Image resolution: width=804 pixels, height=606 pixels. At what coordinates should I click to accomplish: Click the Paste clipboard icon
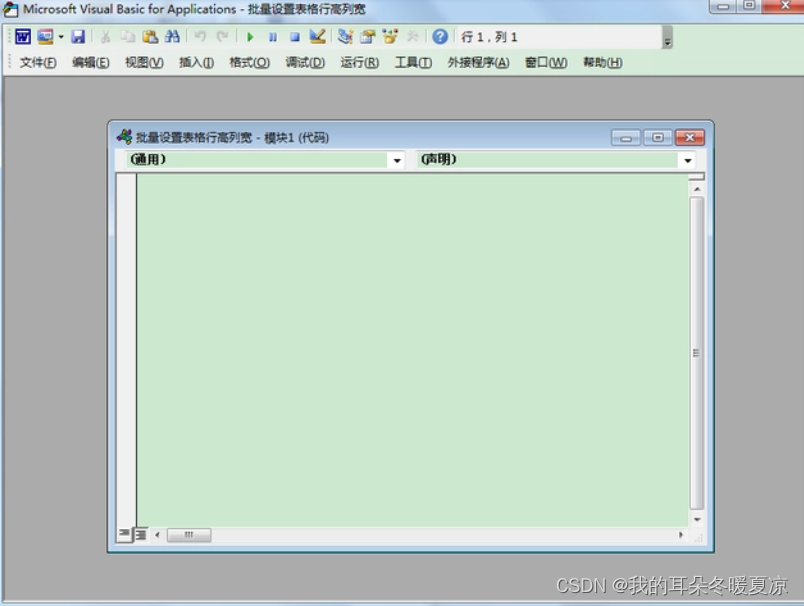(x=150, y=37)
